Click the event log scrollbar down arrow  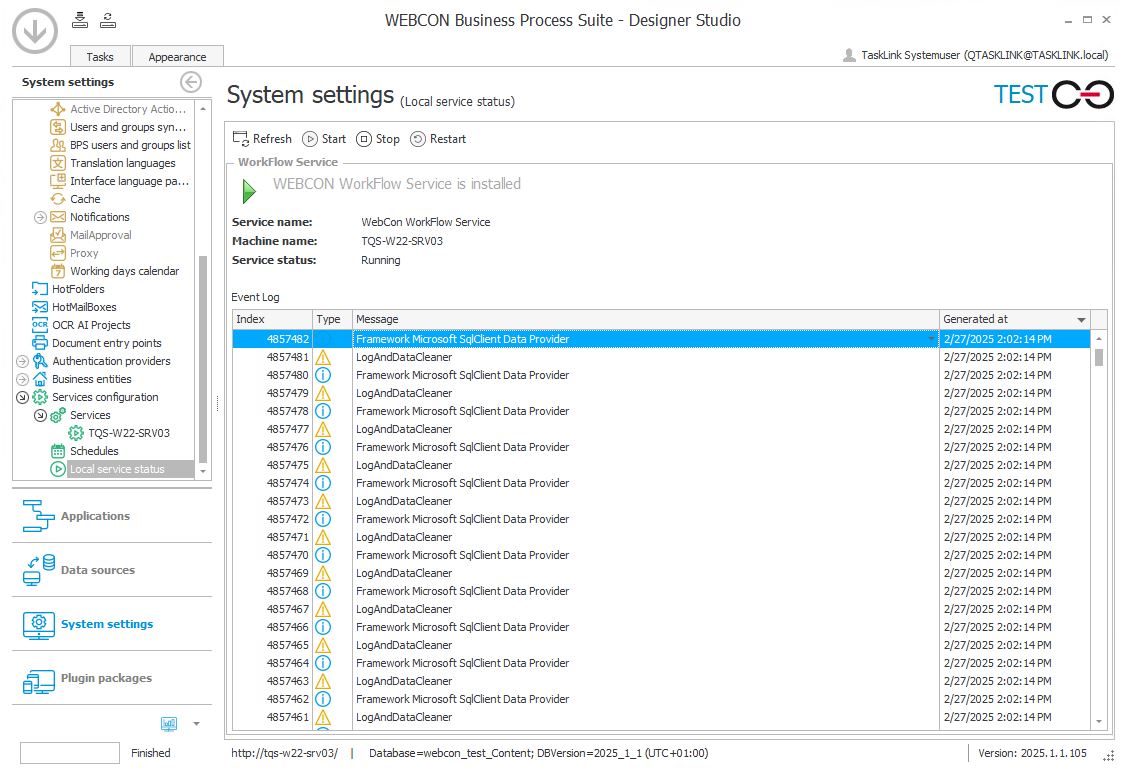tap(1099, 722)
